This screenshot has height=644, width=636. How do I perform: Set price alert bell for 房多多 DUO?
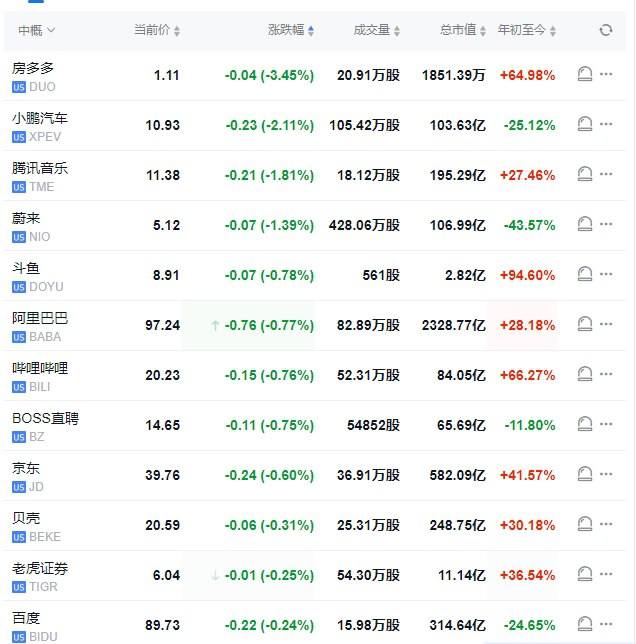pos(585,74)
